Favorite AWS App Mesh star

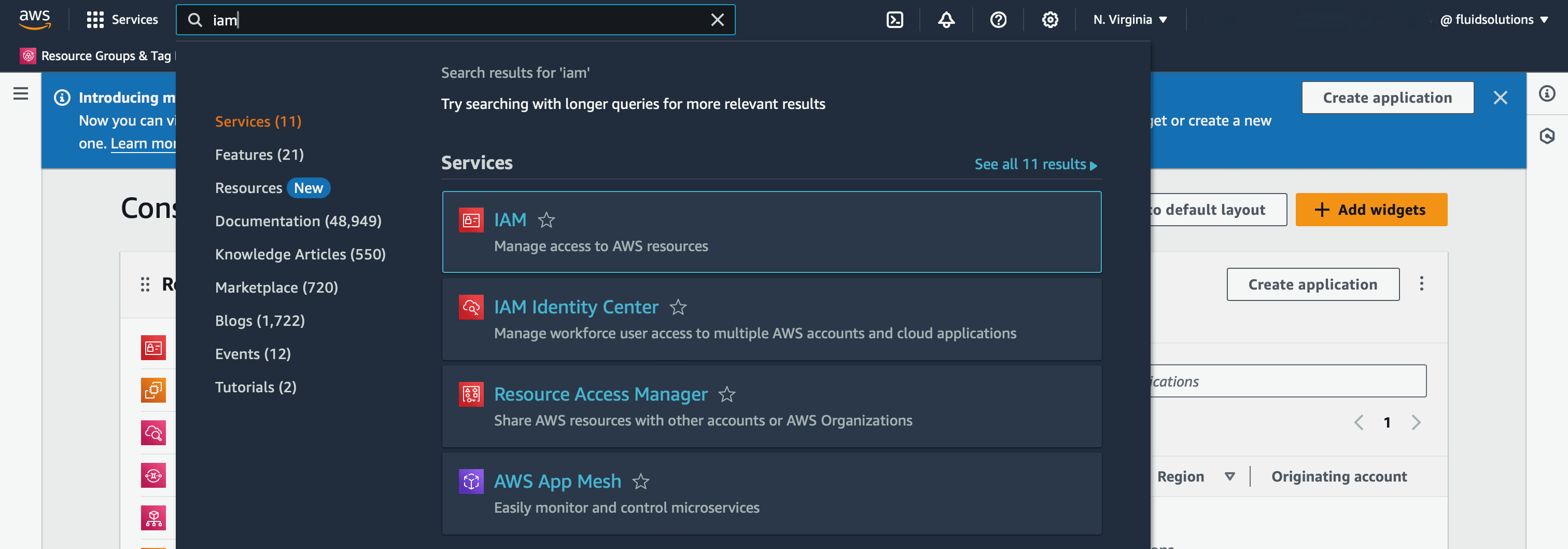tap(640, 482)
